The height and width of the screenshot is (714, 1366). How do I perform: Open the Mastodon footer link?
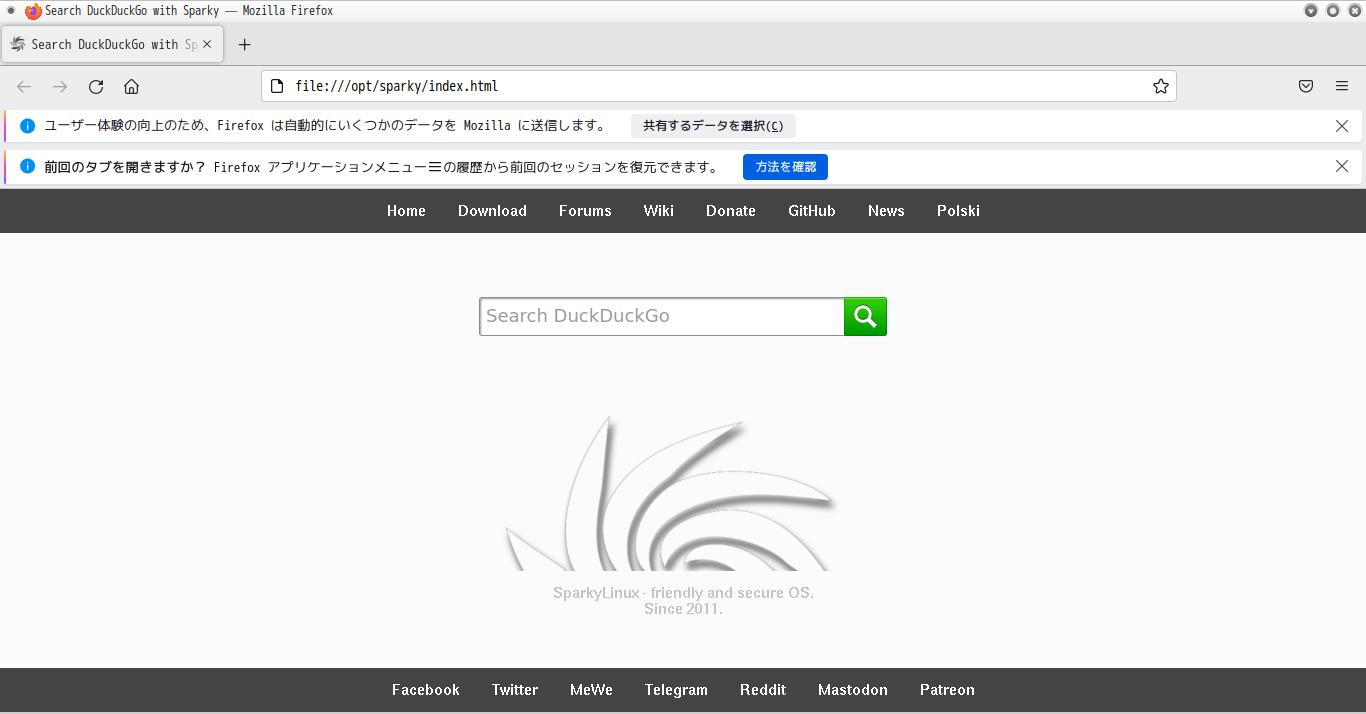853,690
